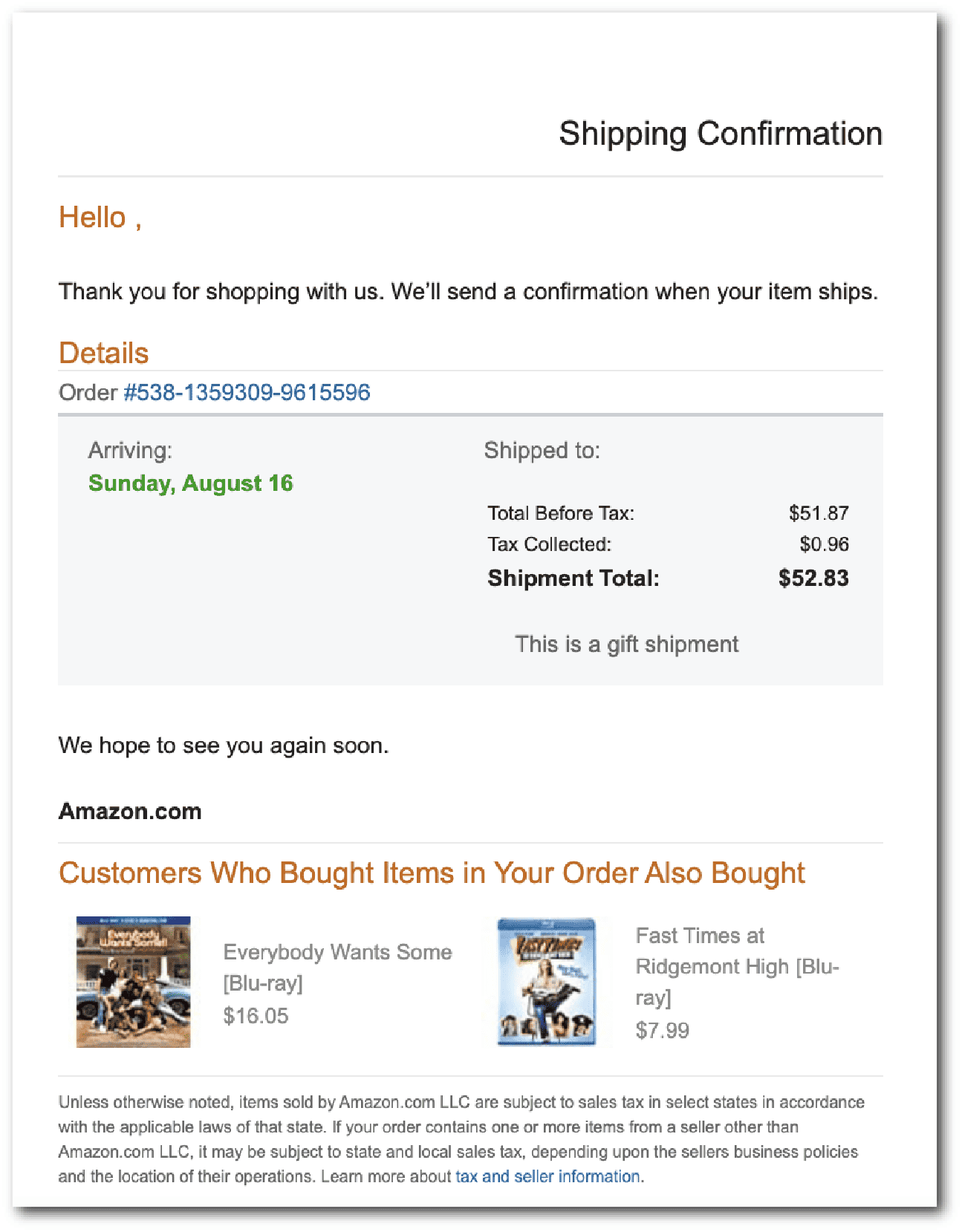
Task: Click the 'We hope to see you again soon' line
Action: click(x=224, y=746)
